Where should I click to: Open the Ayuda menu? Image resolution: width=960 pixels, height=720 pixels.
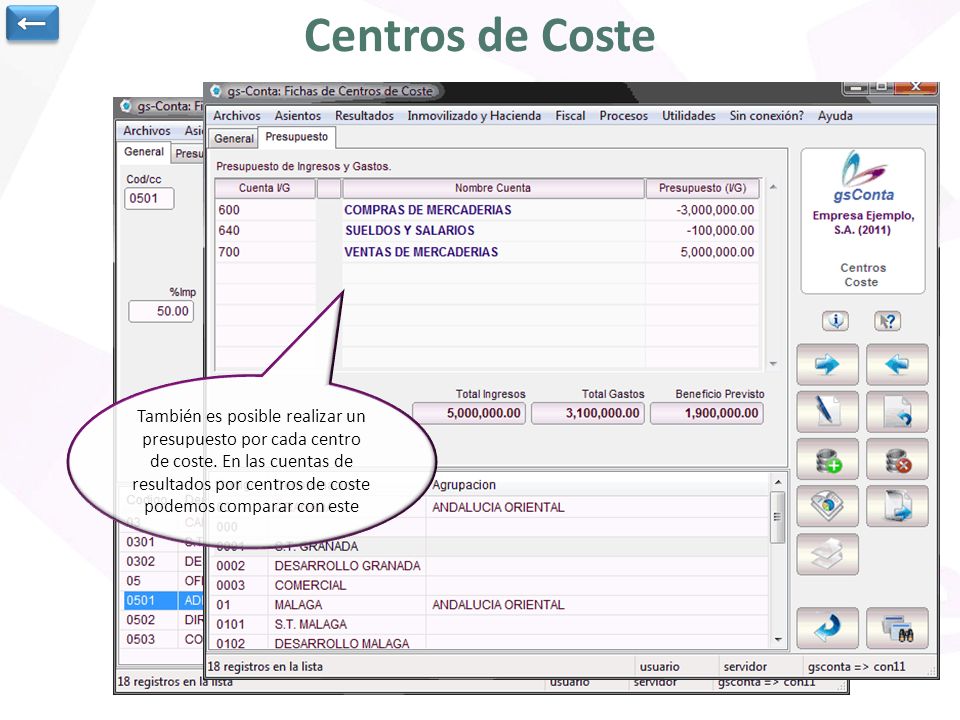point(835,116)
